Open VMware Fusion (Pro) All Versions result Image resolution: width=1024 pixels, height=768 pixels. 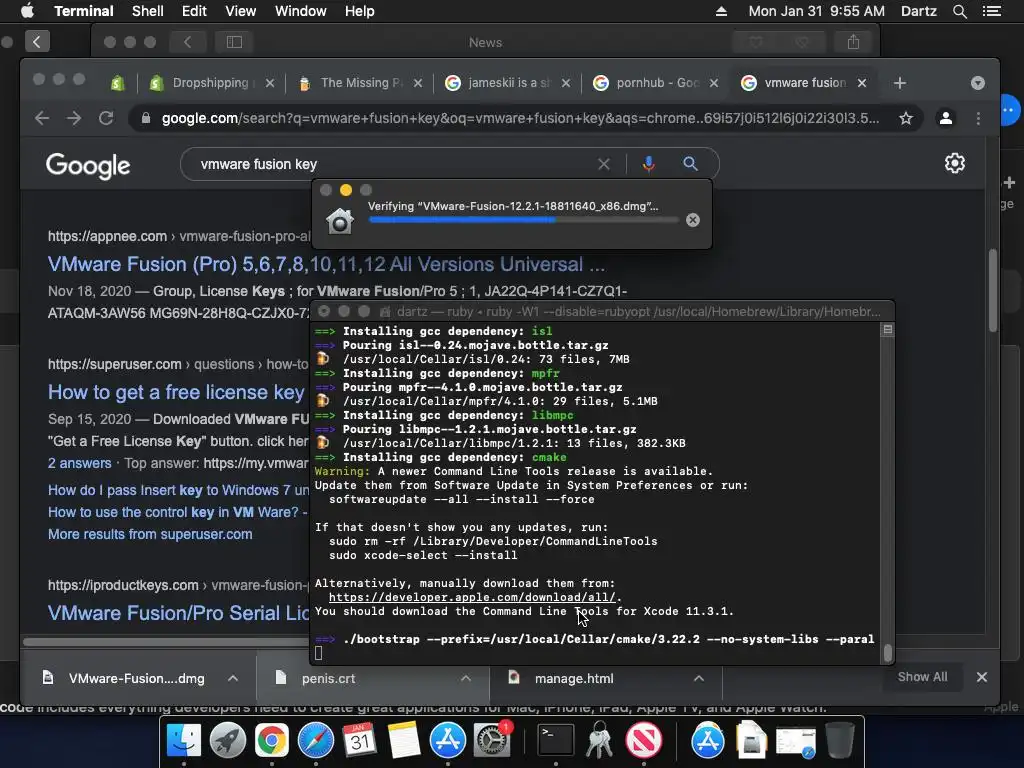pyautogui.click(x=326, y=264)
